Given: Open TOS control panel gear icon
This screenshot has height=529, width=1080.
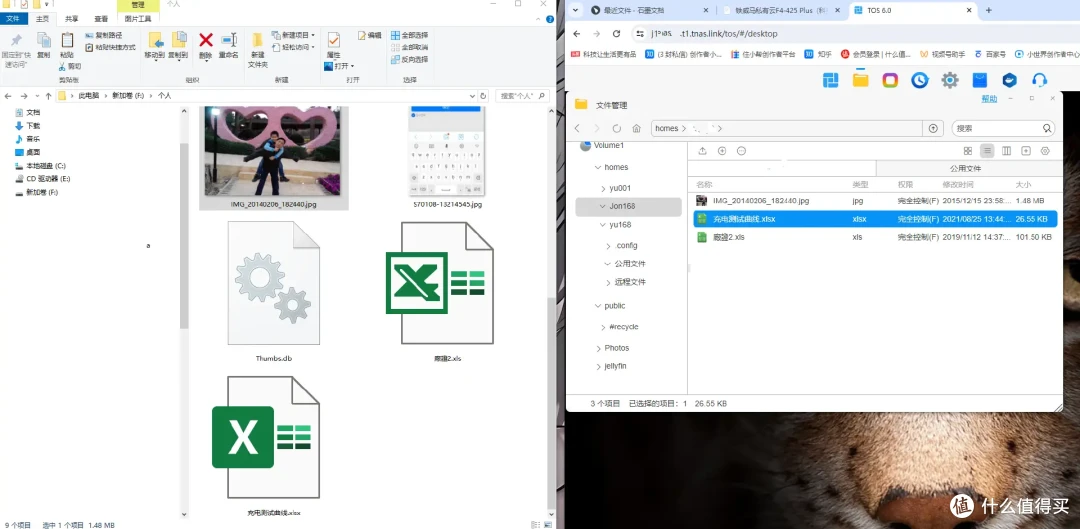Looking at the screenshot, I should tap(950, 81).
